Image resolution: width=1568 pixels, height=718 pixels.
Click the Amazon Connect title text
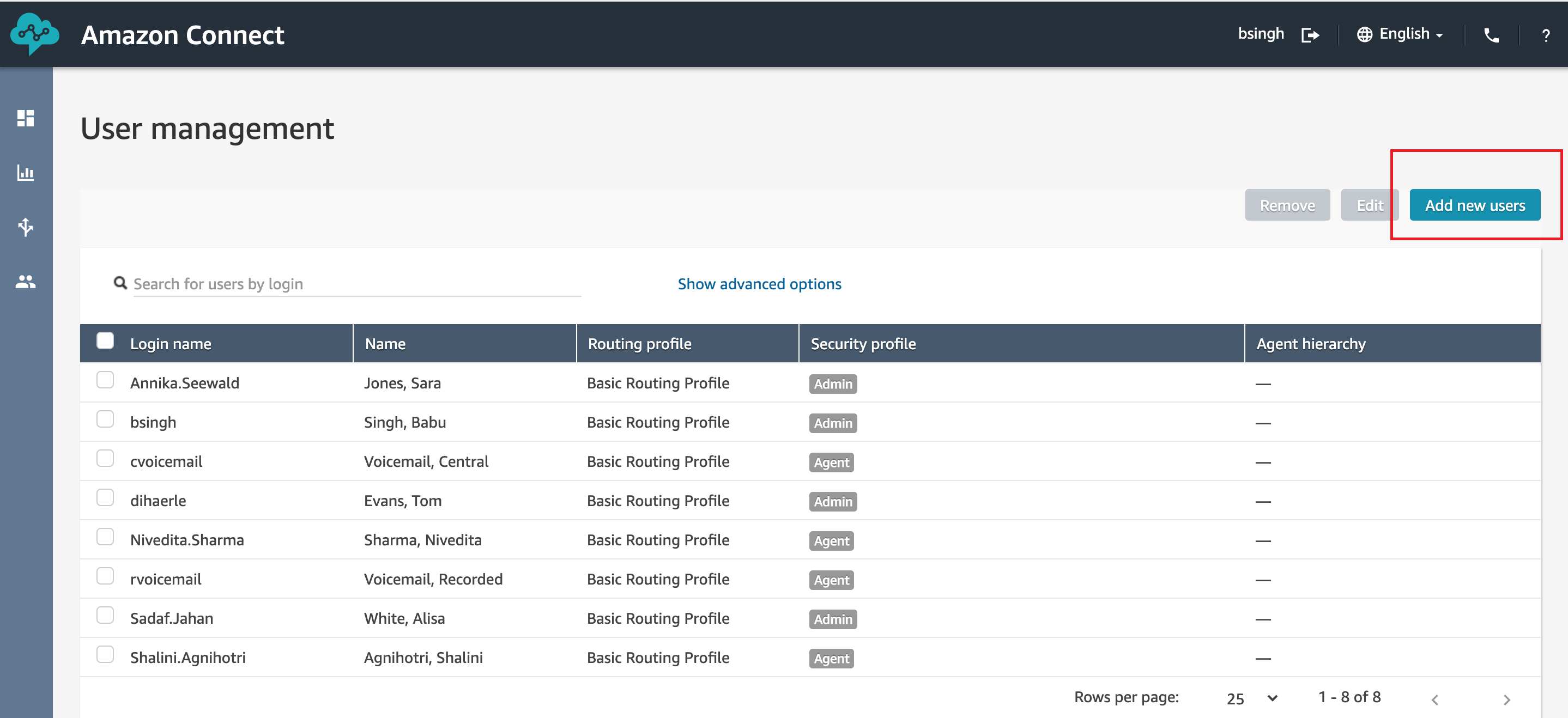(183, 35)
